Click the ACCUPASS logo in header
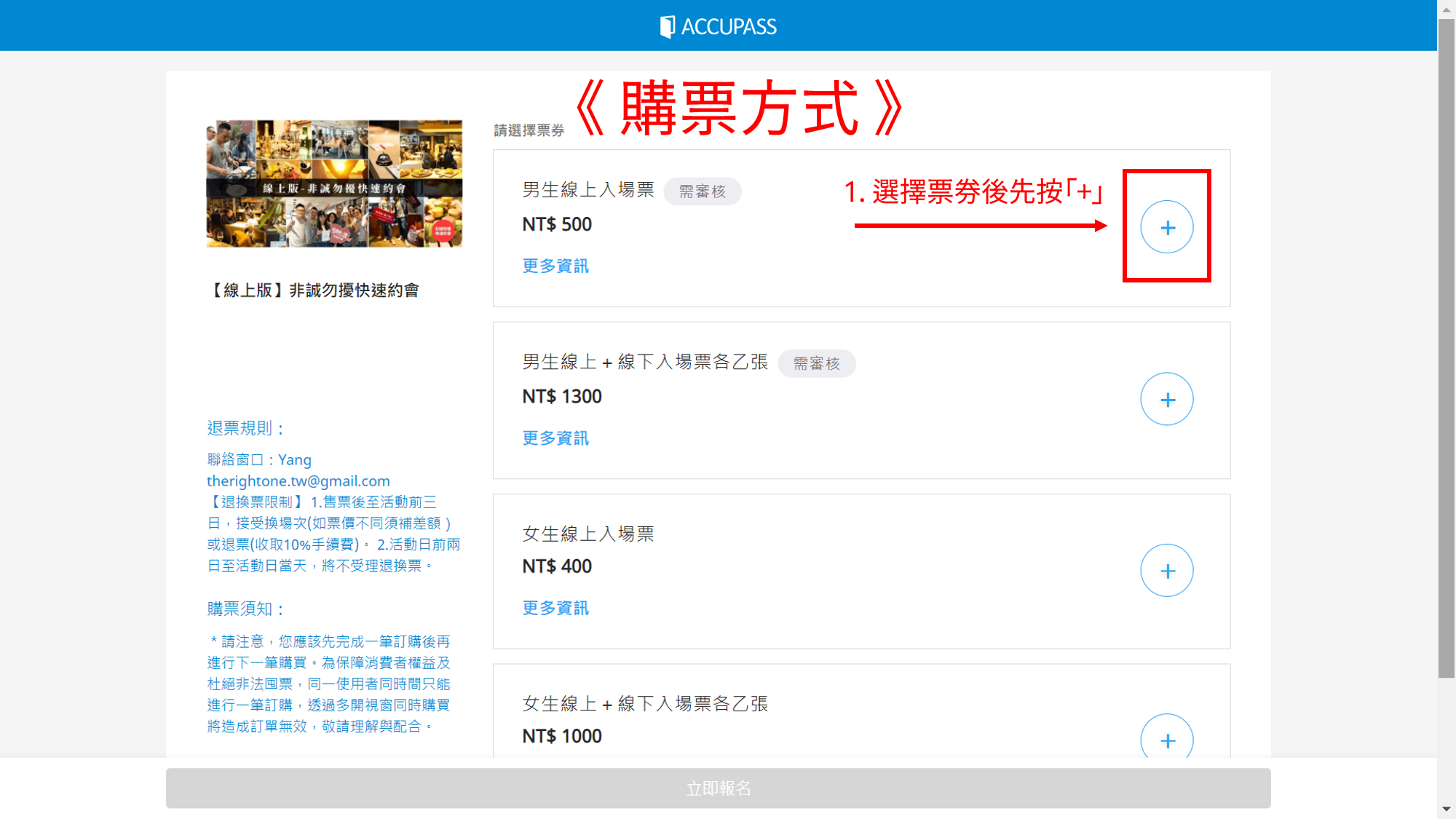The height and width of the screenshot is (819, 1456). tap(718, 27)
